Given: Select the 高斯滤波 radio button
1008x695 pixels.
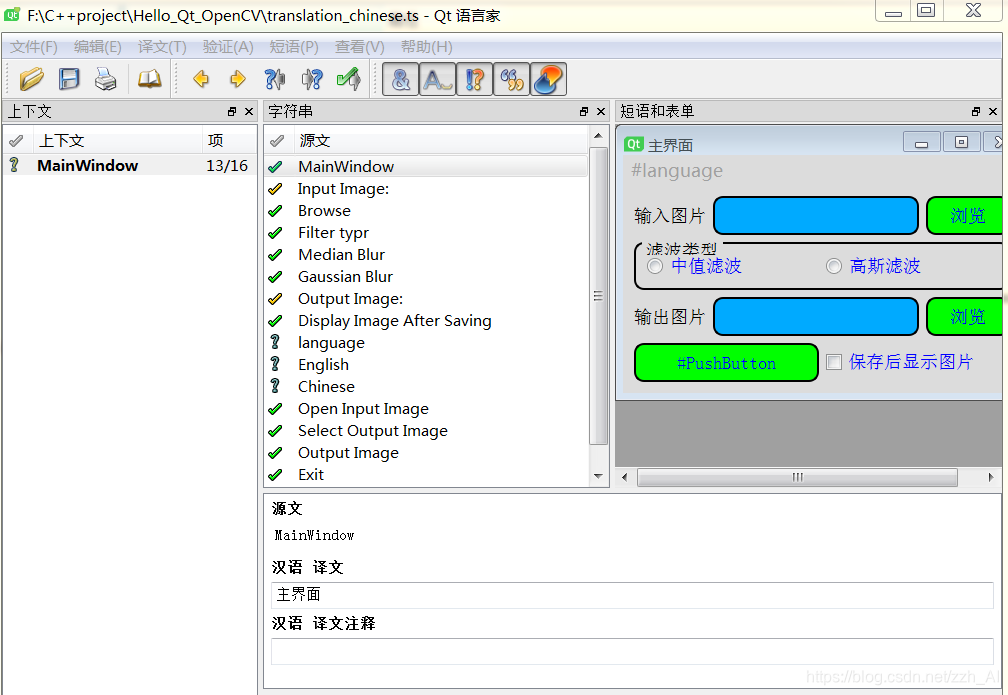Looking at the screenshot, I should (x=834, y=266).
